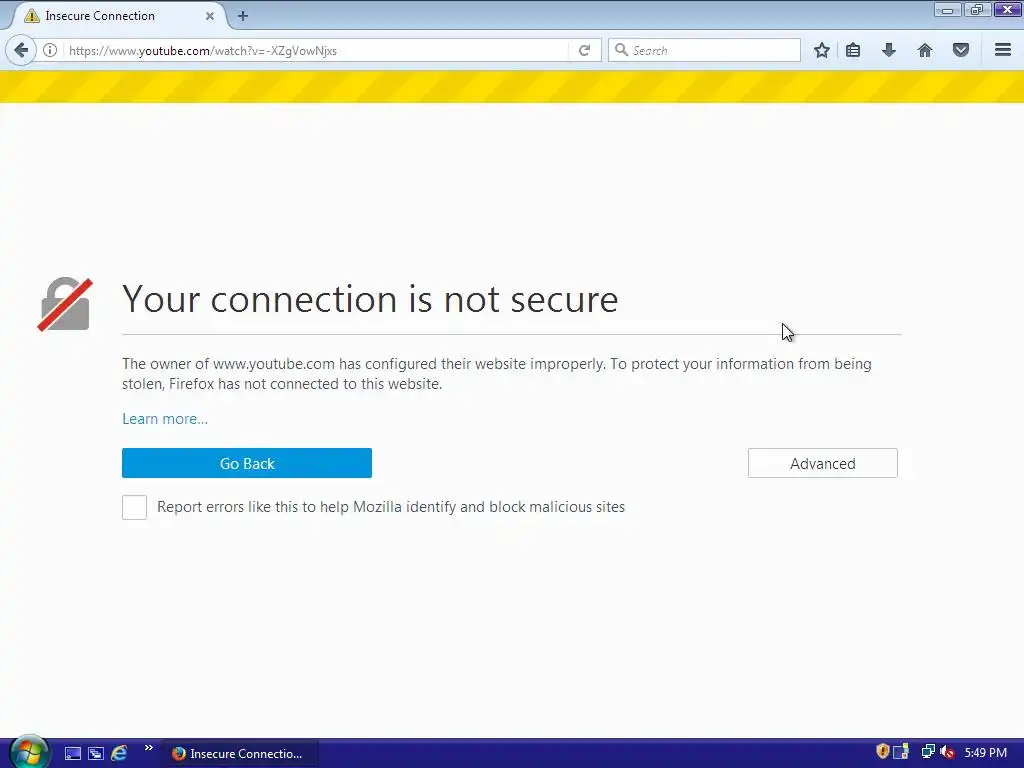This screenshot has width=1024, height=768.
Task: Open a new tab with plus button
Action: (x=243, y=16)
